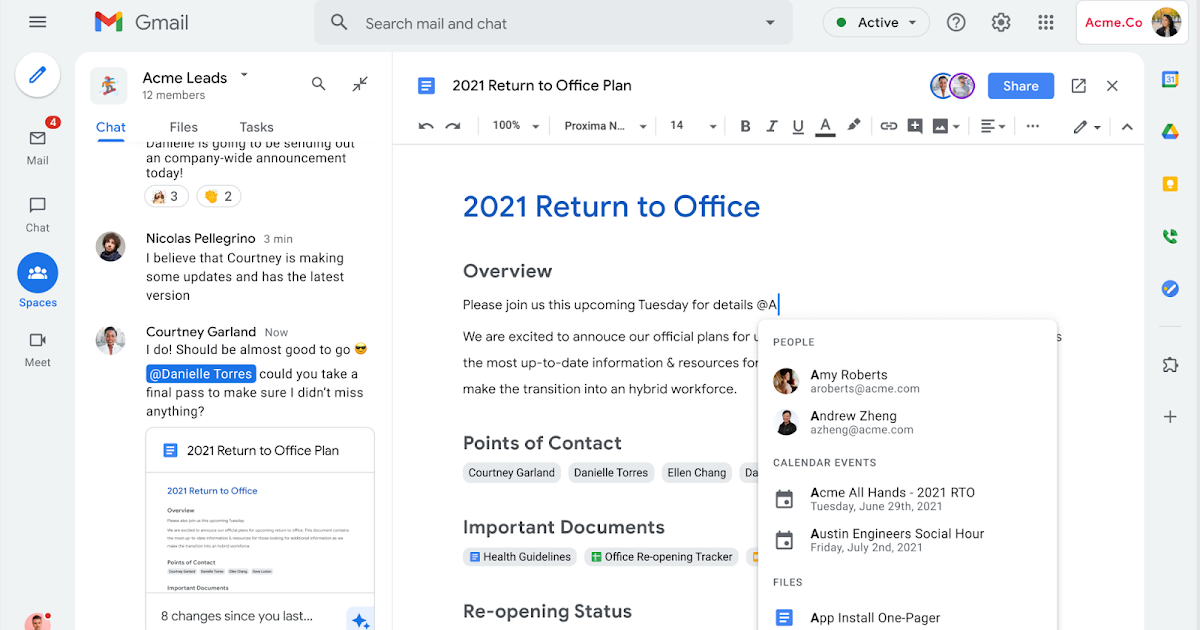1200x630 pixels.
Task: Apply bold formatting in the toolbar
Action: (x=745, y=126)
